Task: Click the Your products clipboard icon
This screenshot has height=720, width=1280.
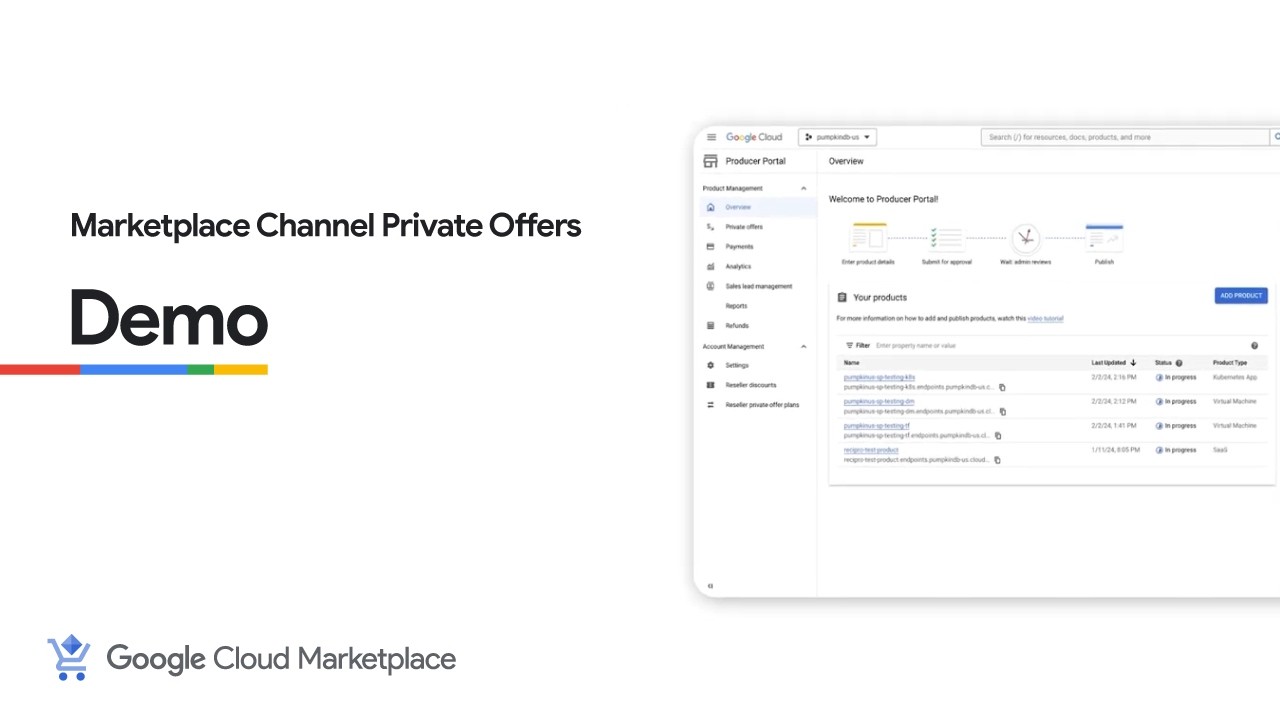Action: [842, 297]
